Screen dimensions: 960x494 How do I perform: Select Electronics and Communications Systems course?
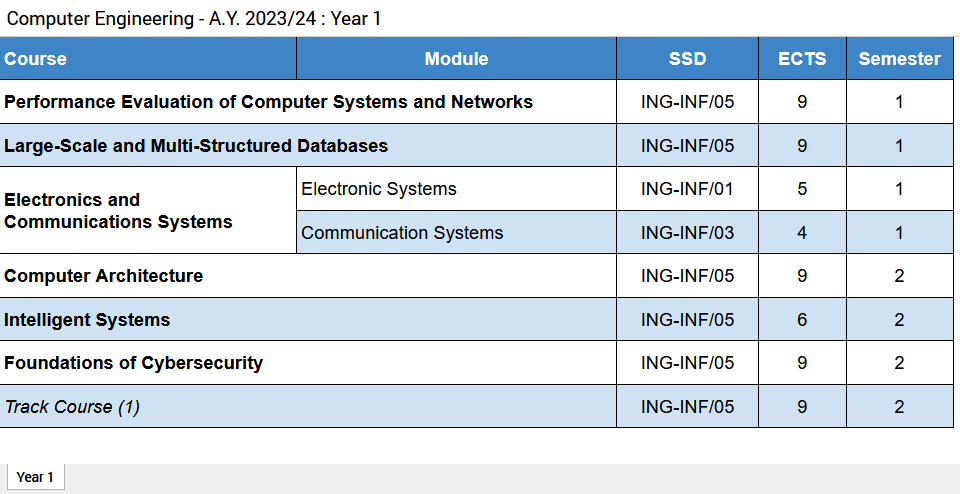click(x=118, y=211)
